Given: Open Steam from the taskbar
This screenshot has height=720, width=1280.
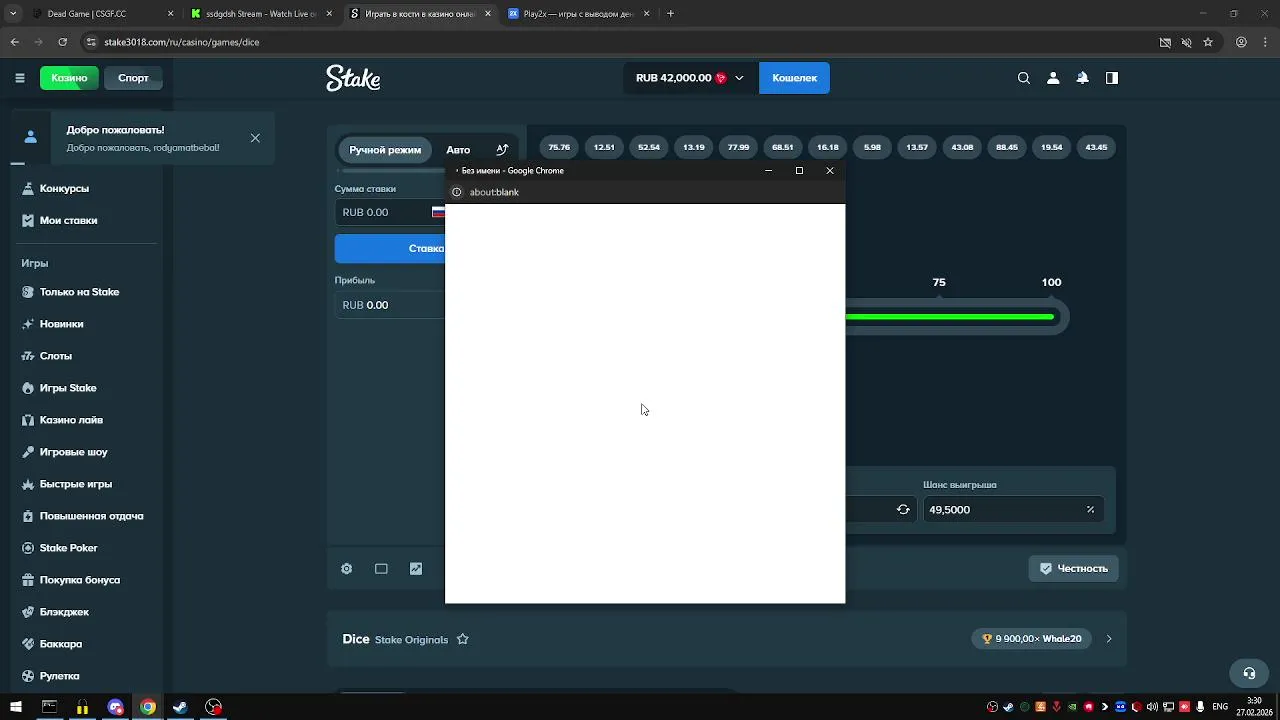Looking at the screenshot, I should (x=180, y=707).
